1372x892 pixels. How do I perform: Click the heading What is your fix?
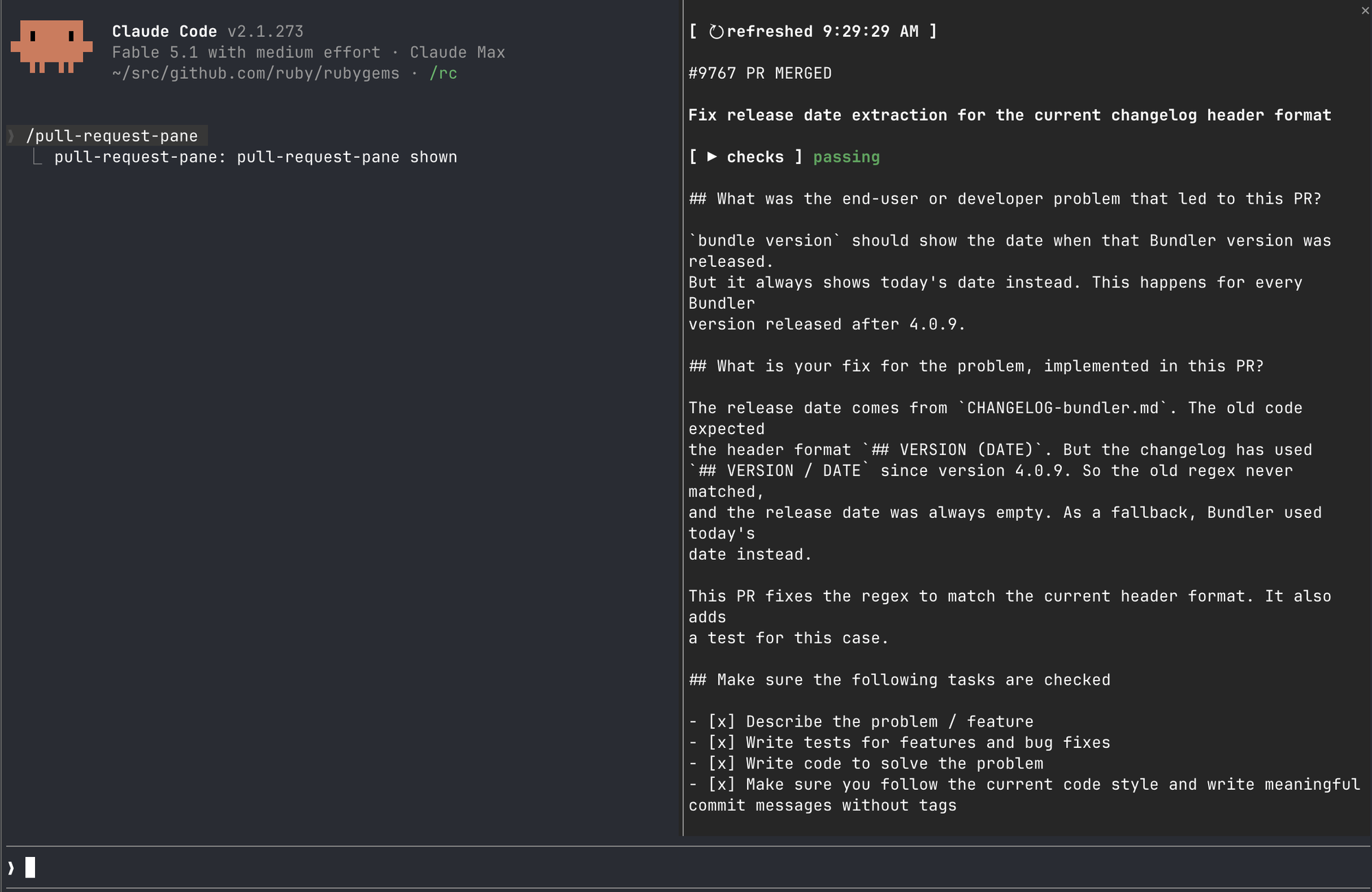coord(976,366)
